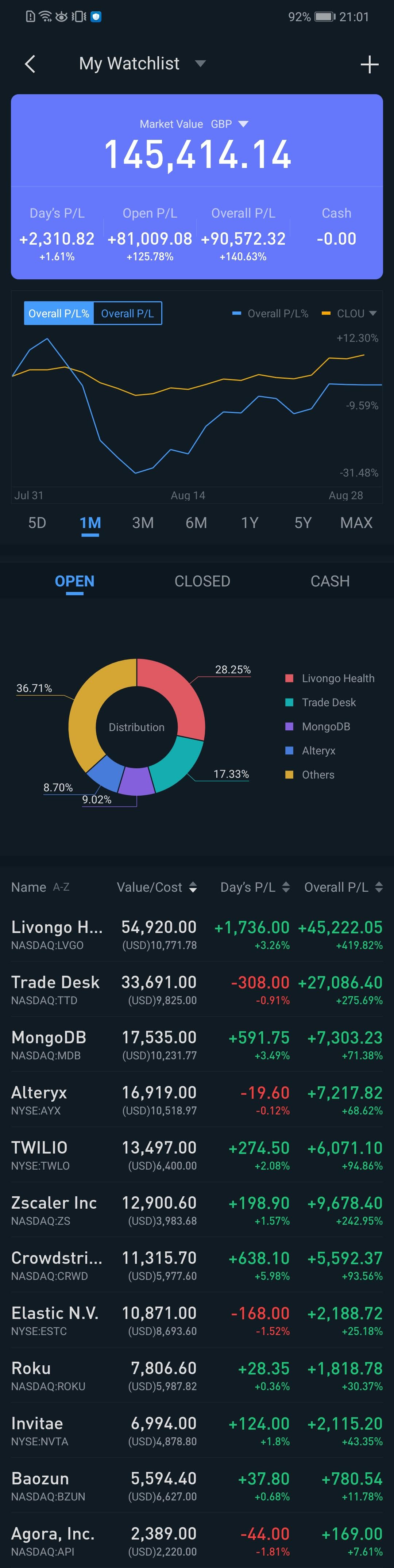Tap the Distribution donut center label
Viewport: 394px width, 1568px height.
136,727
